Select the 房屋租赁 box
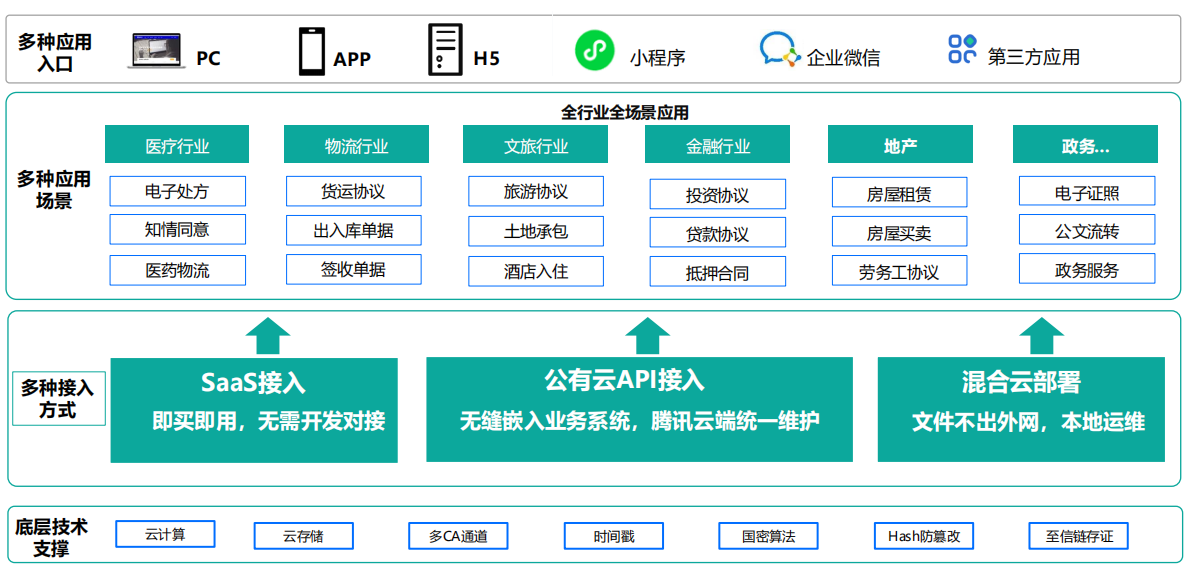 pyautogui.click(x=900, y=192)
